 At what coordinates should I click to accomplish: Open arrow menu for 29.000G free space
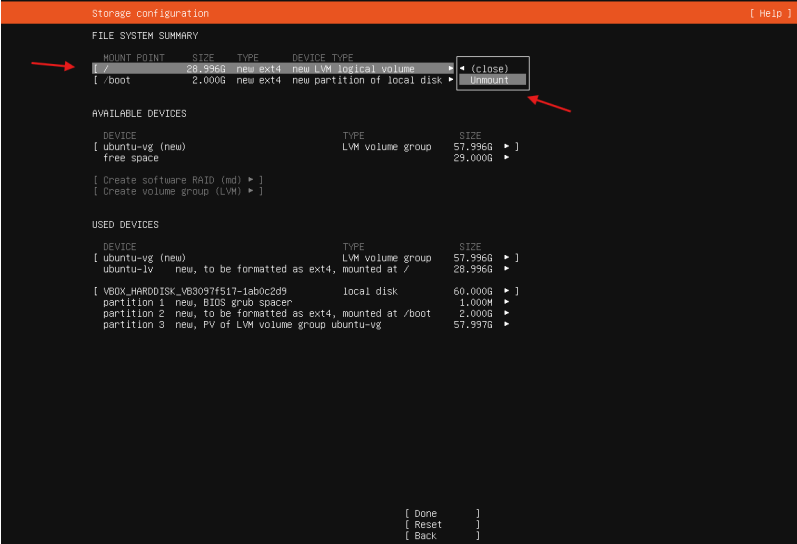507,158
